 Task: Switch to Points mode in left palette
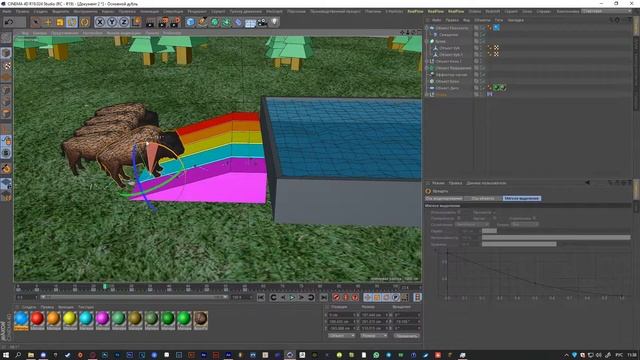click(6, 90)
